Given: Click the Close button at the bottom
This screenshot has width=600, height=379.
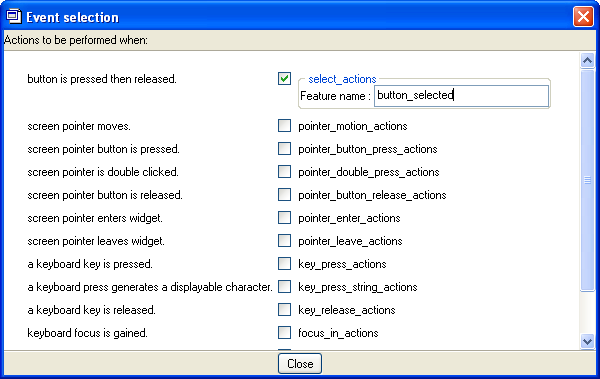Looking at the screenshot, I should pyautogui.click(x=300, y=363).
